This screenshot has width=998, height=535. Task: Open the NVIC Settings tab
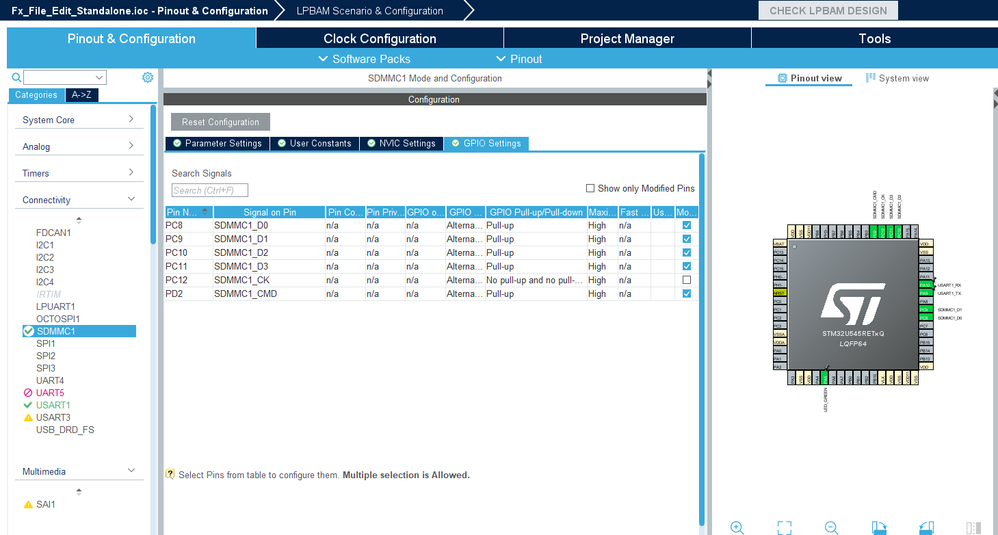pyautogui.click(x=402, y=143)
